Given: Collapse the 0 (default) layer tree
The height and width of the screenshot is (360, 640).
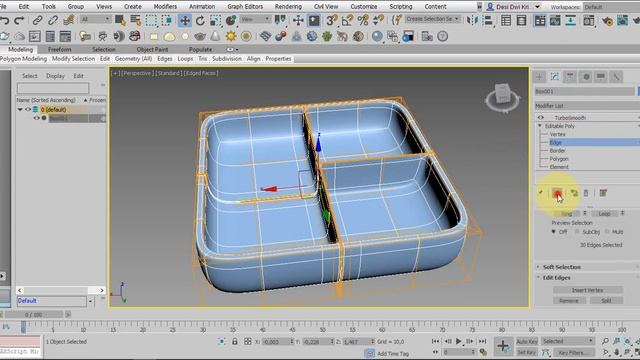Looking at the screenshot, I should tap(20, 109).
